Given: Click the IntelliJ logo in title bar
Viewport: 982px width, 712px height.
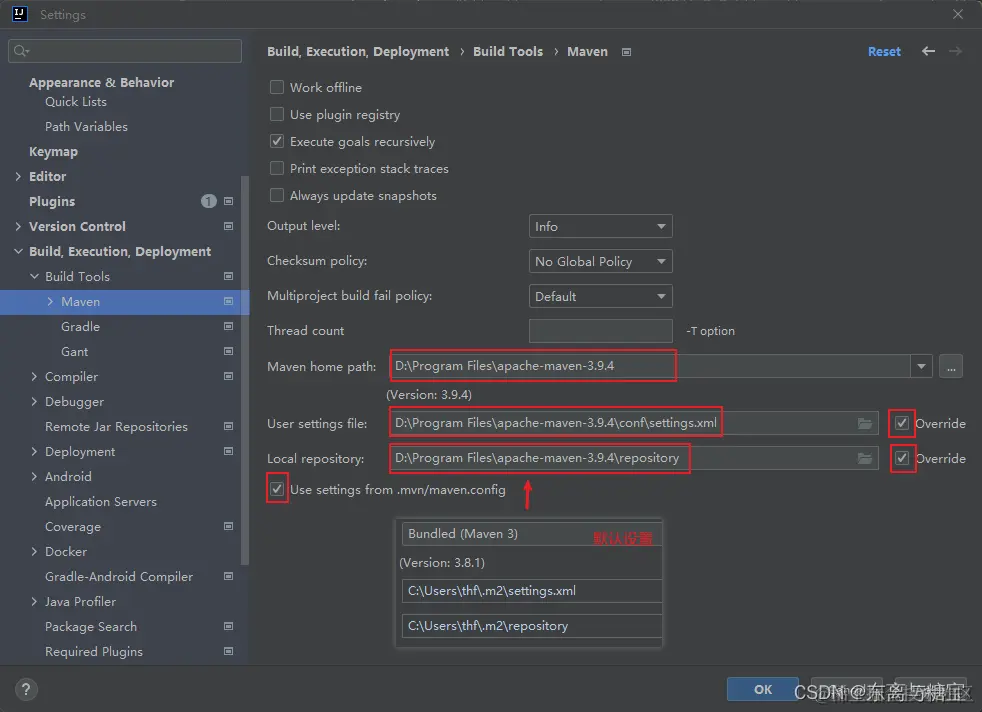Looking at the screenshot, I should tap(19, 14).
